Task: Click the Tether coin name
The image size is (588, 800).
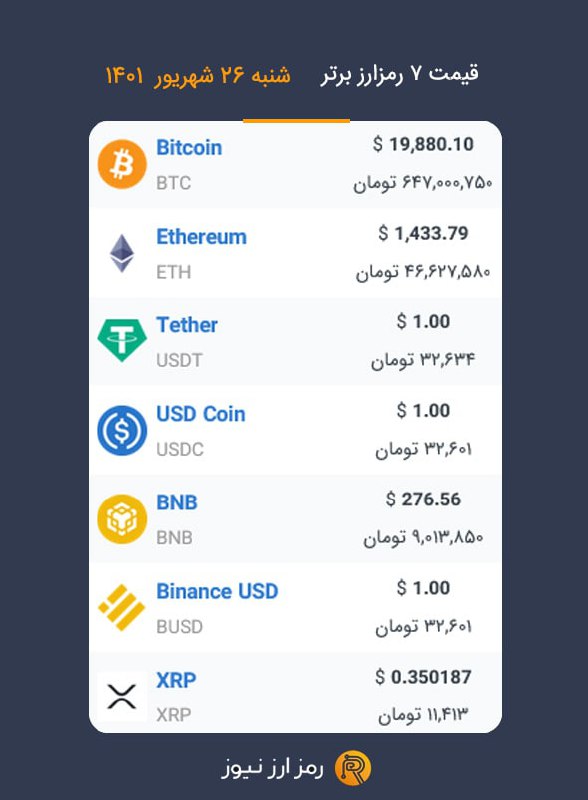Action: click(187, 325)
